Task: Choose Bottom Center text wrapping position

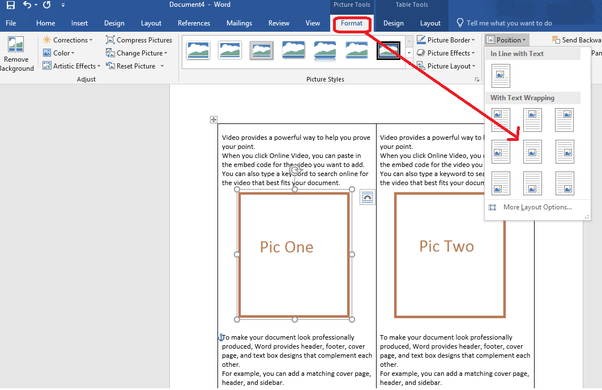Action: tap(533, 183)
